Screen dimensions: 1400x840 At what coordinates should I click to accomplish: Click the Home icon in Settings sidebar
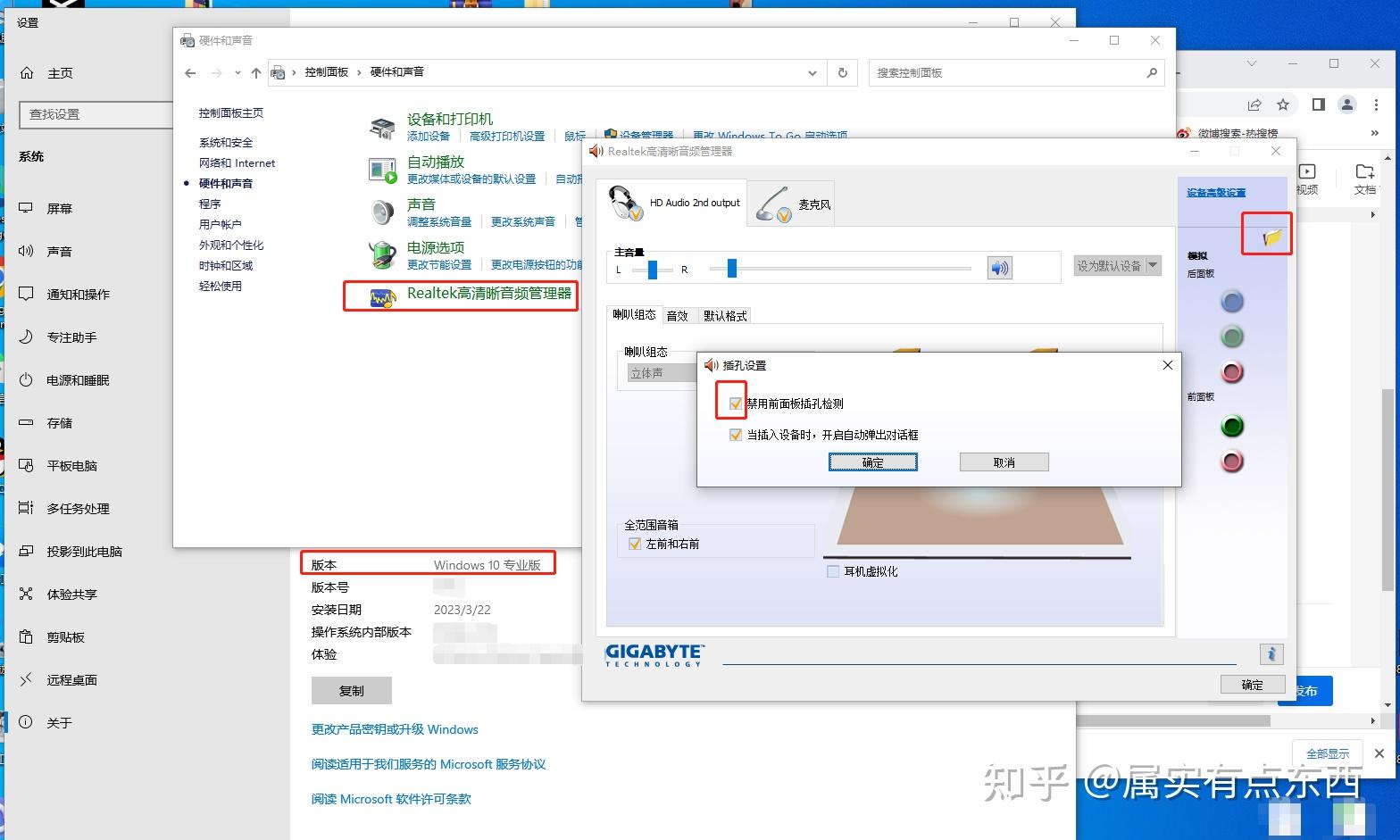coord(27,73)
